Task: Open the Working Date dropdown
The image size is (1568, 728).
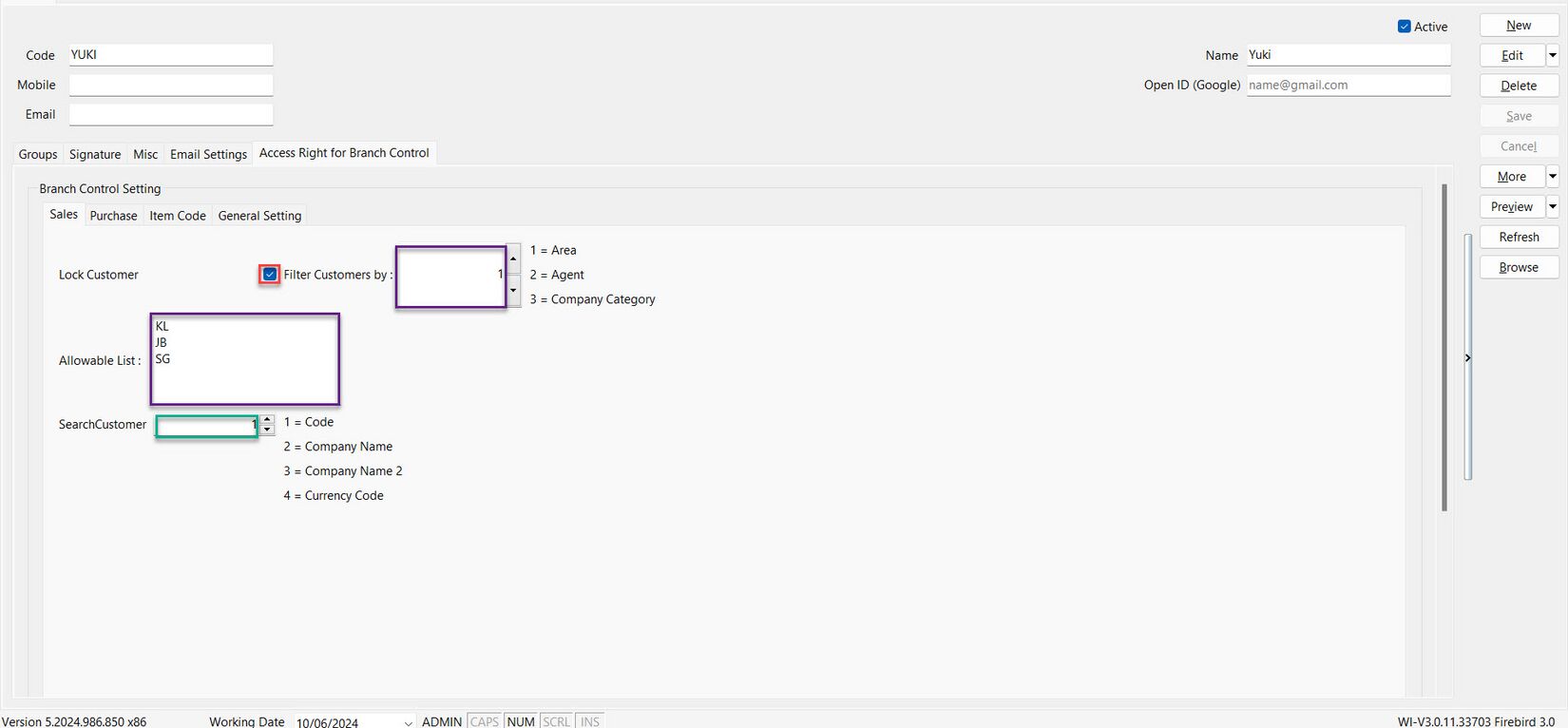Action: 408,722
